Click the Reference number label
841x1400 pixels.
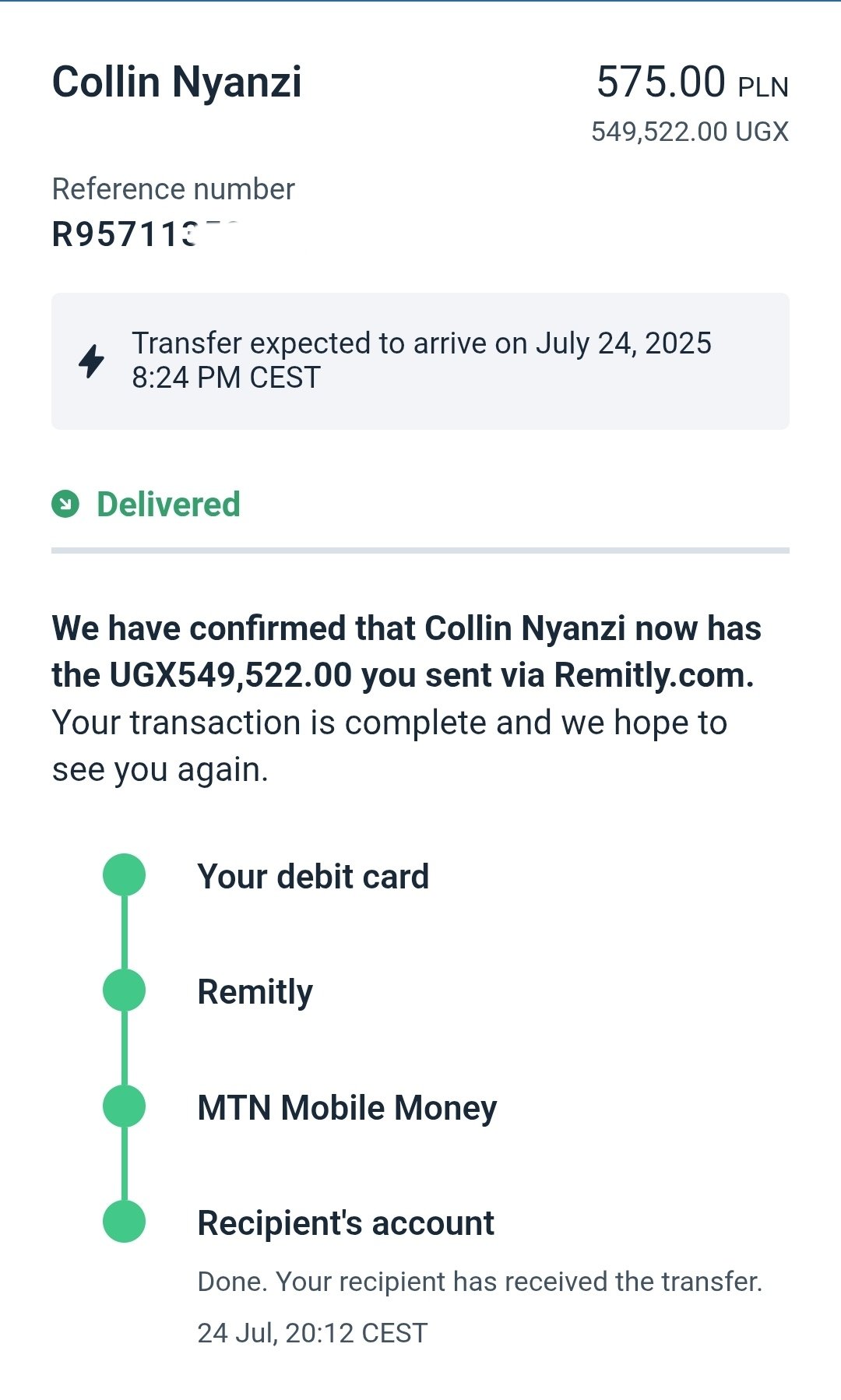click(x=173, y=189)
